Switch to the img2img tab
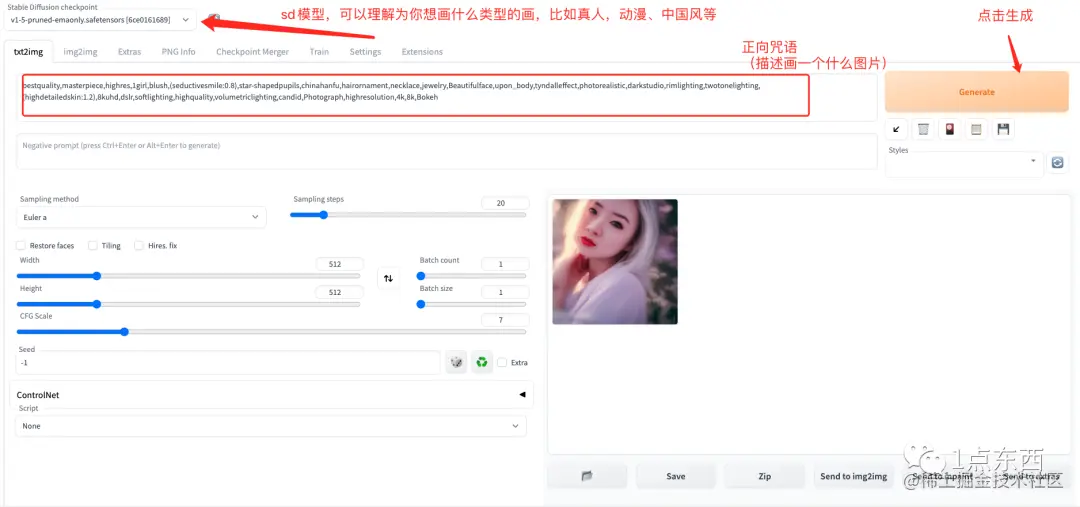Screen dimensions: 1080x507 tap(80, 52)
